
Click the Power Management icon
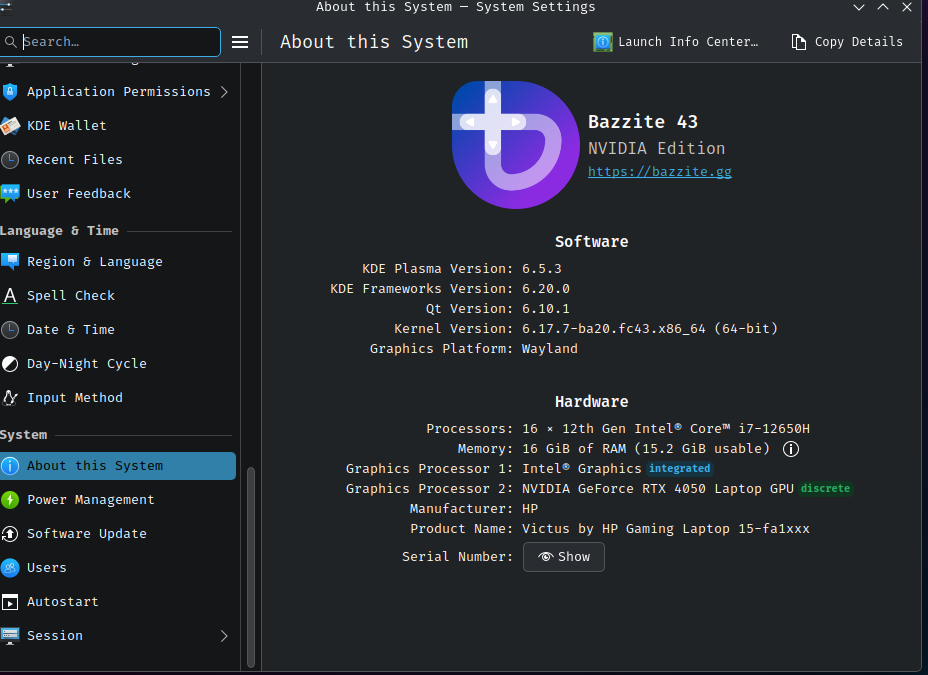tap(10, 500)
